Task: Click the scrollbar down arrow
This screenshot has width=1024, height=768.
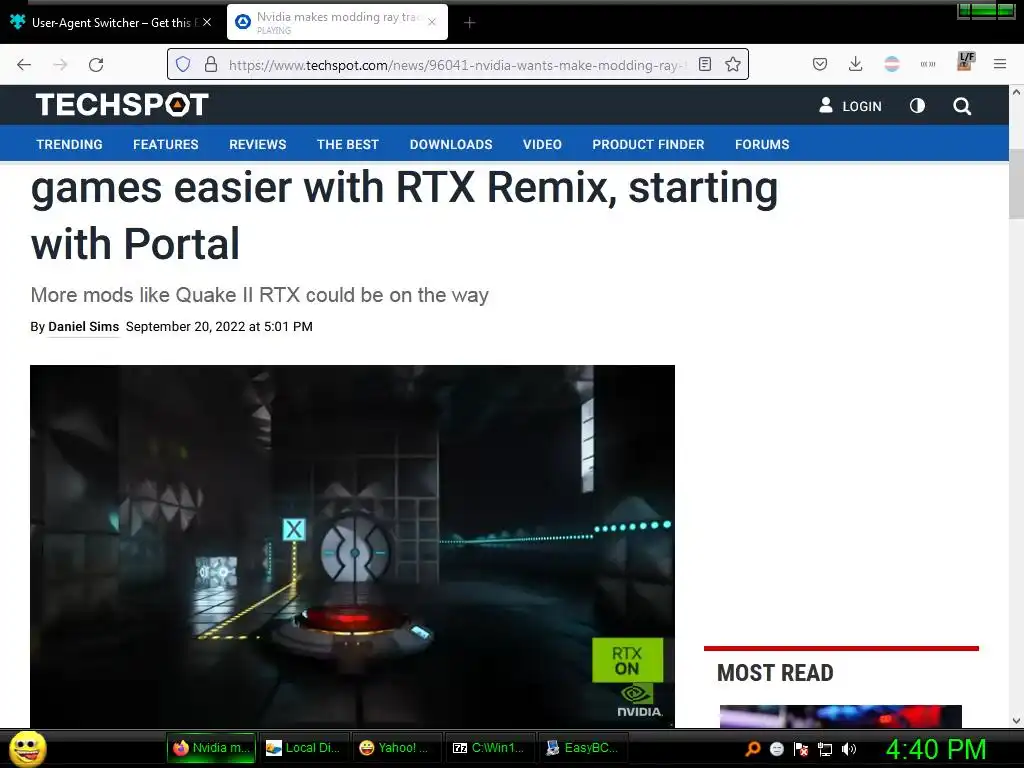Action: tap(1016, 721)
